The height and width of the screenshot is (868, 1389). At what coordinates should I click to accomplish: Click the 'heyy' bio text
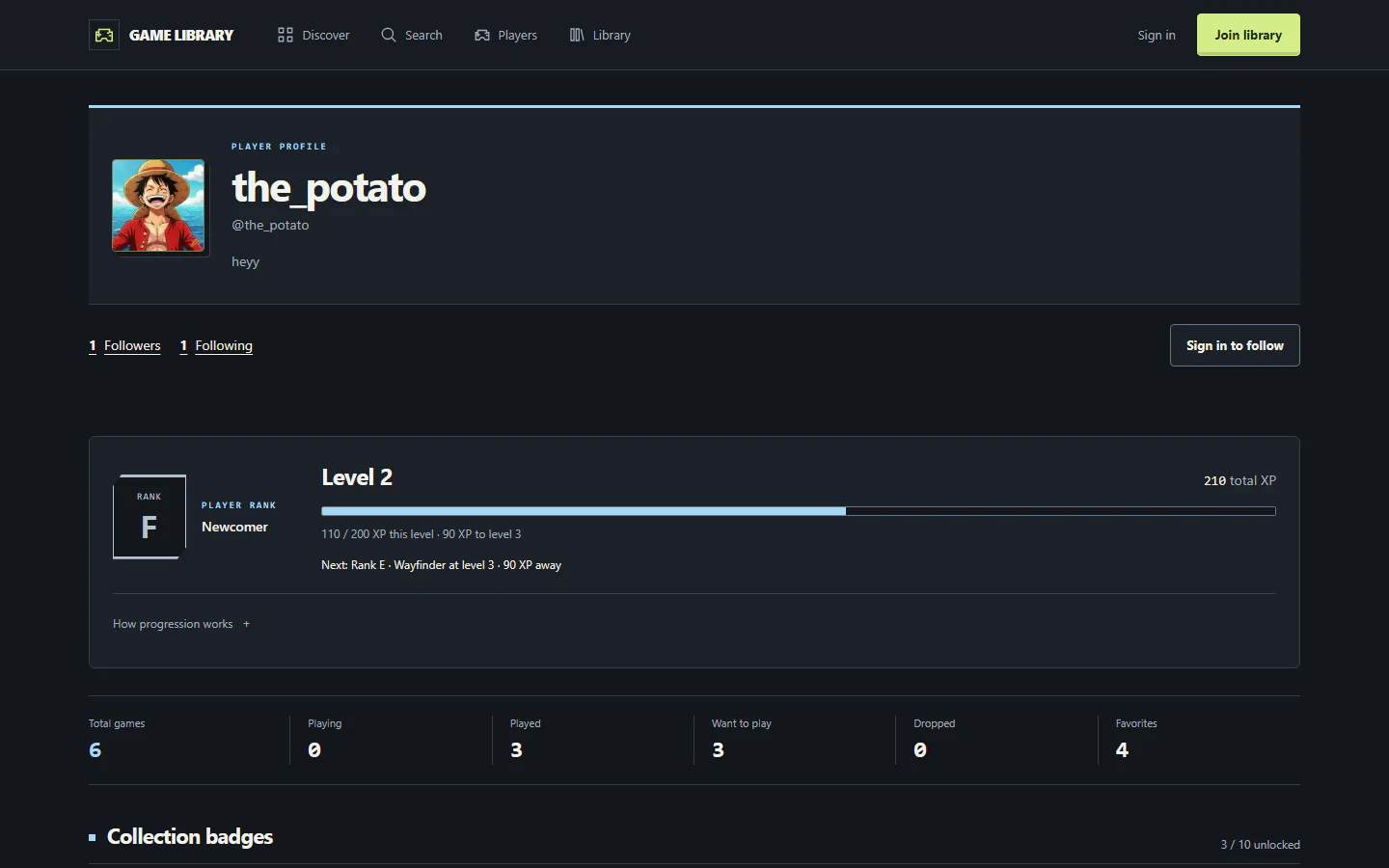pos(245,261)
